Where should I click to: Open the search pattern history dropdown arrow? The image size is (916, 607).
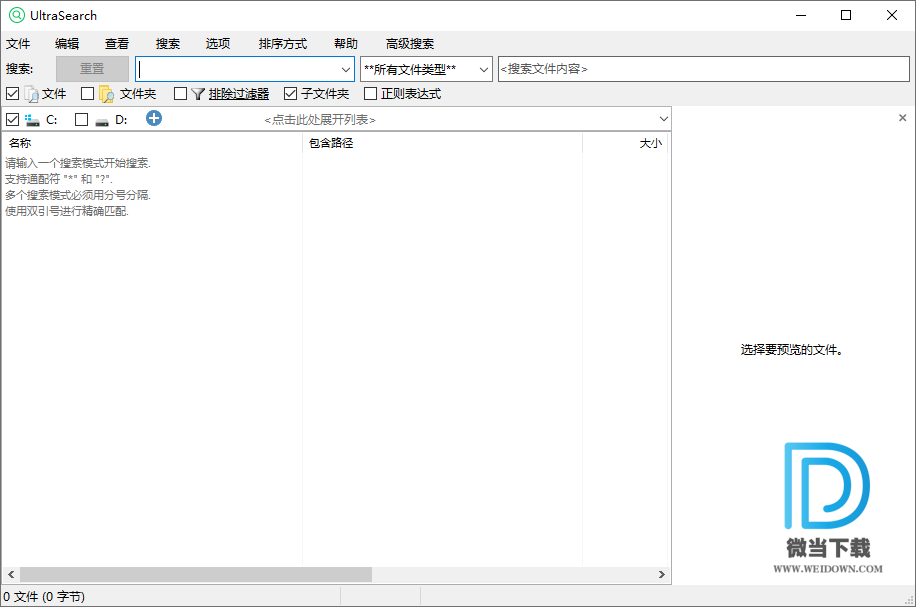[346, 70]
